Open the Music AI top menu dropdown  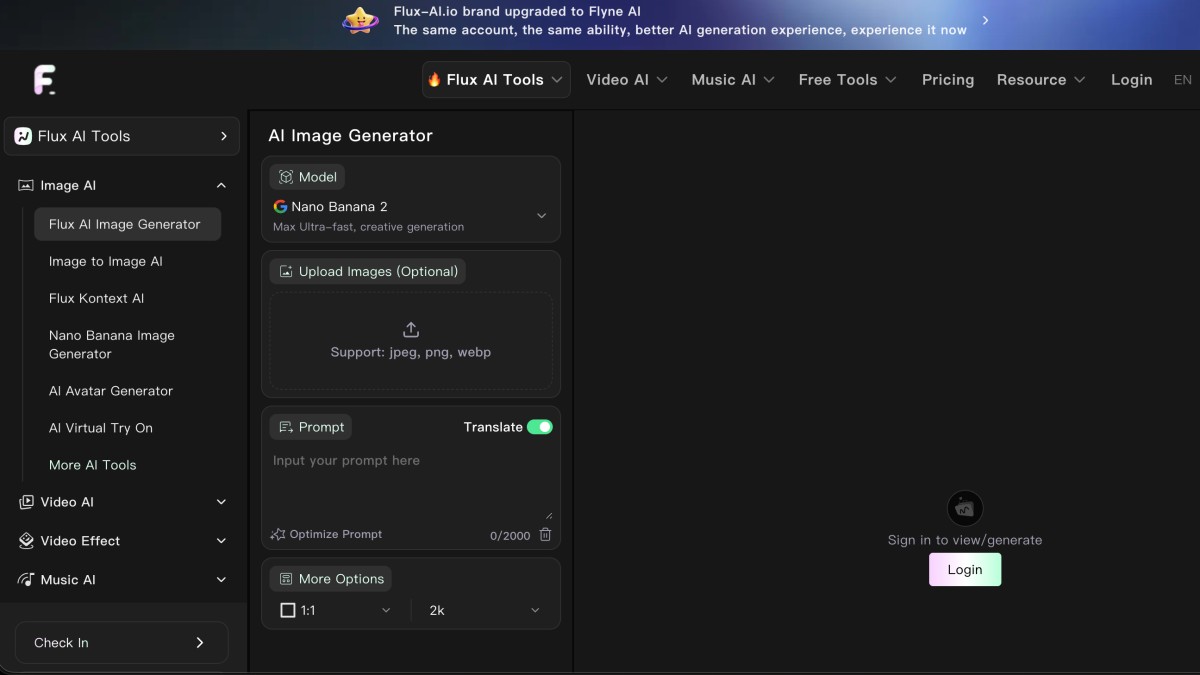click(733, 80)
